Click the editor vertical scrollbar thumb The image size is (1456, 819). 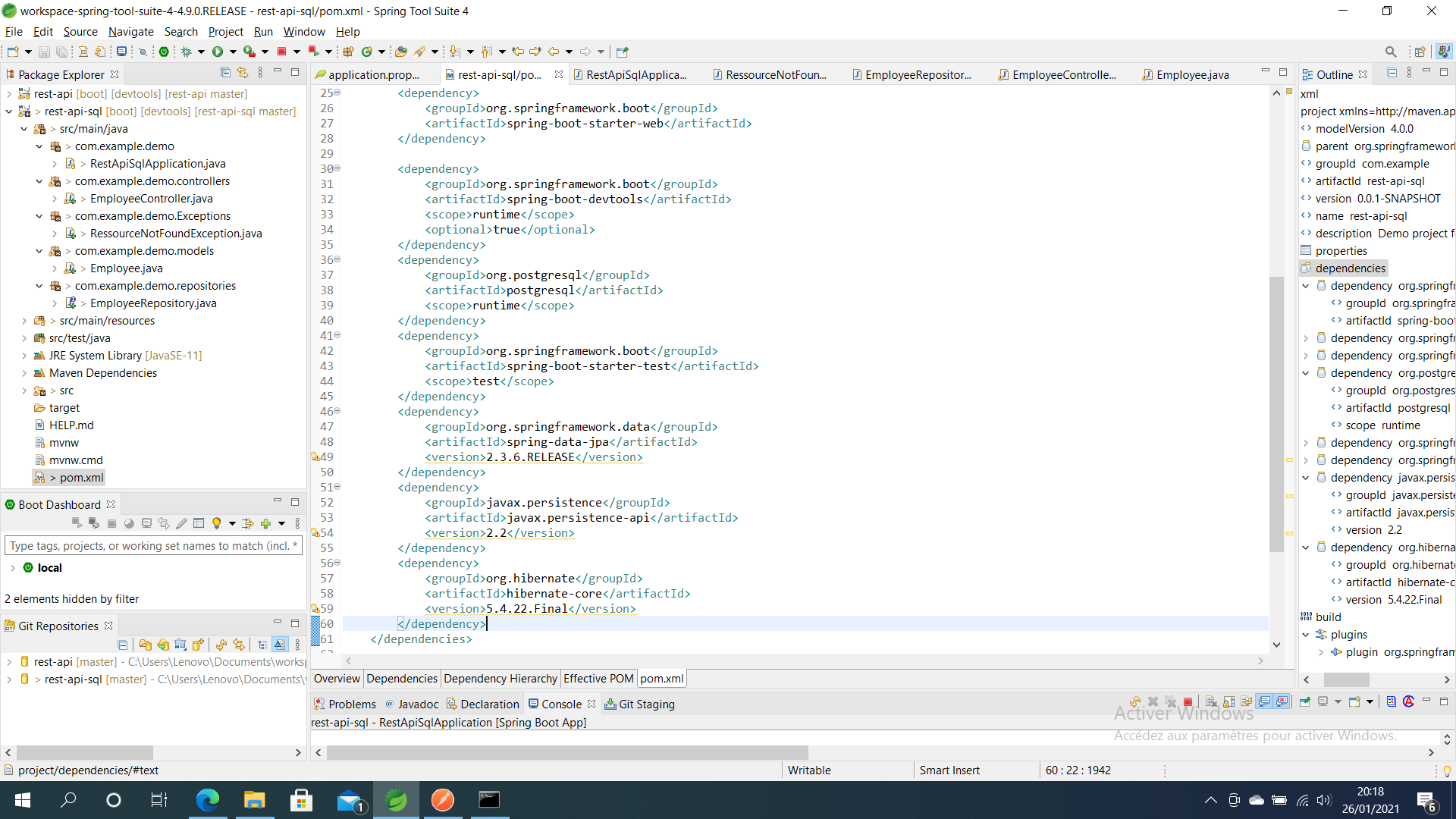click(1276, 413)
